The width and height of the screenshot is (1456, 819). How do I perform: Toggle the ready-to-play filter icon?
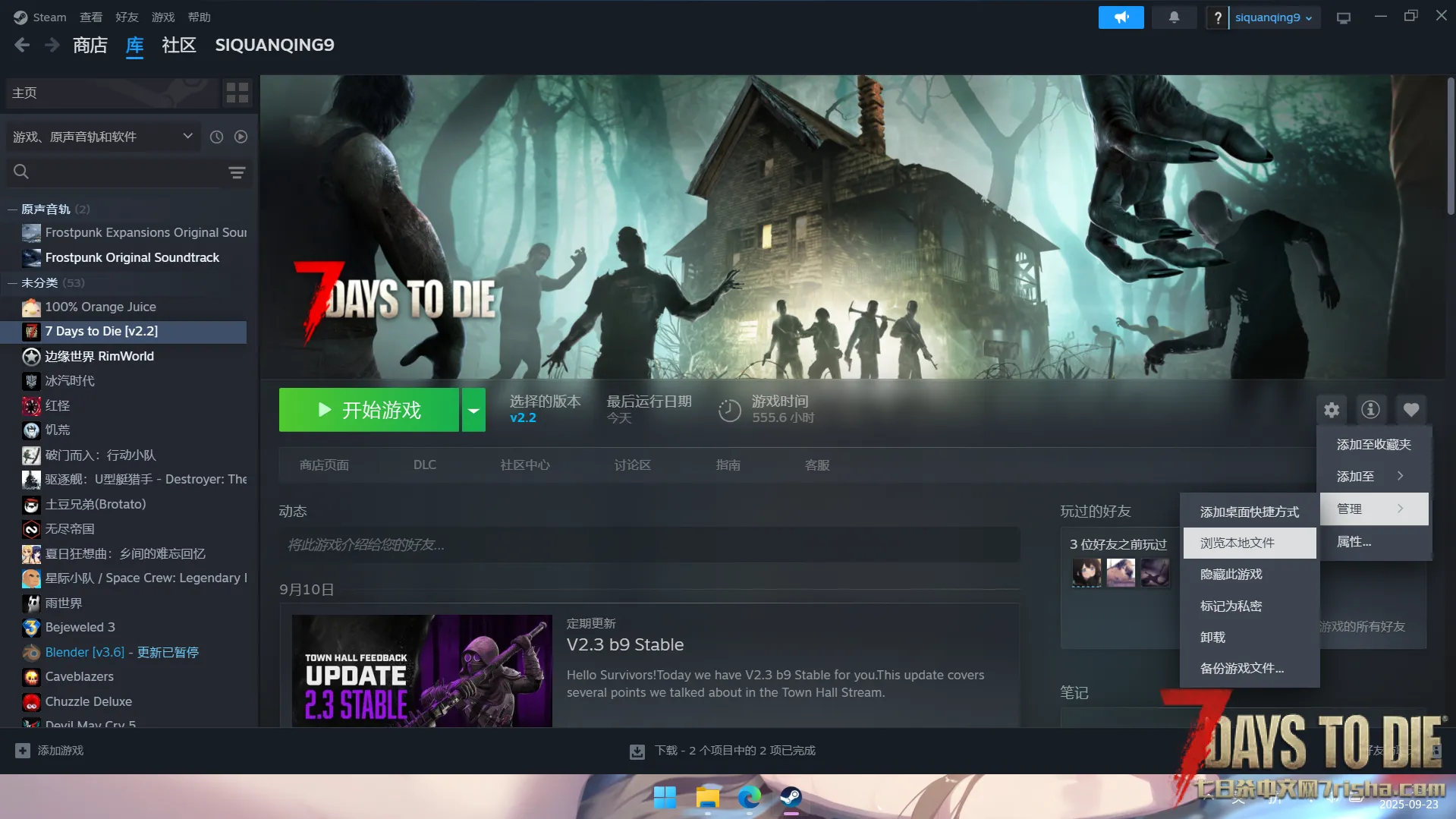tap(241, 137)
